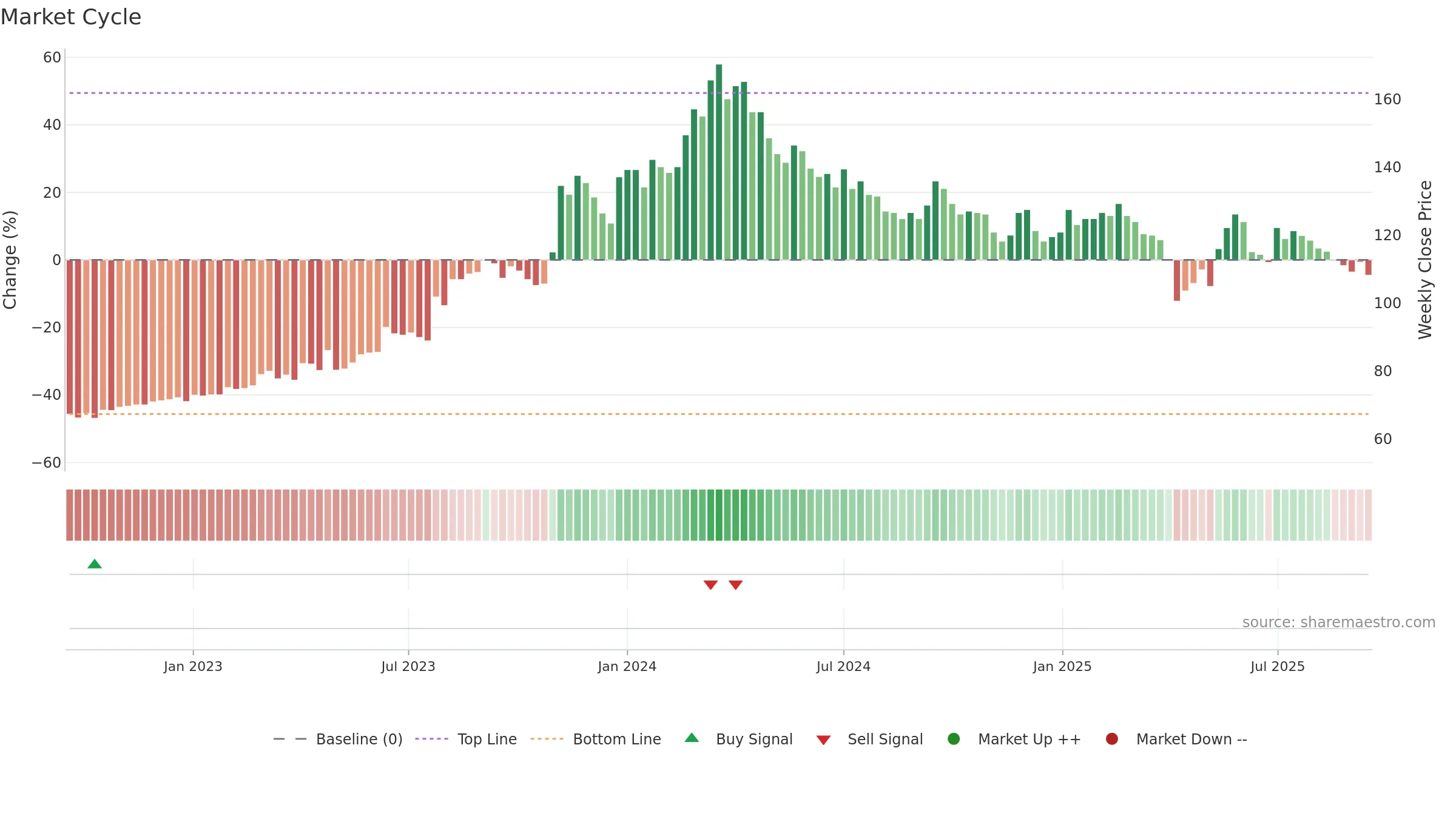Toggle Market Down -- legend entry
Viewport: 1456px width, 819px height.
(1176, 739)
